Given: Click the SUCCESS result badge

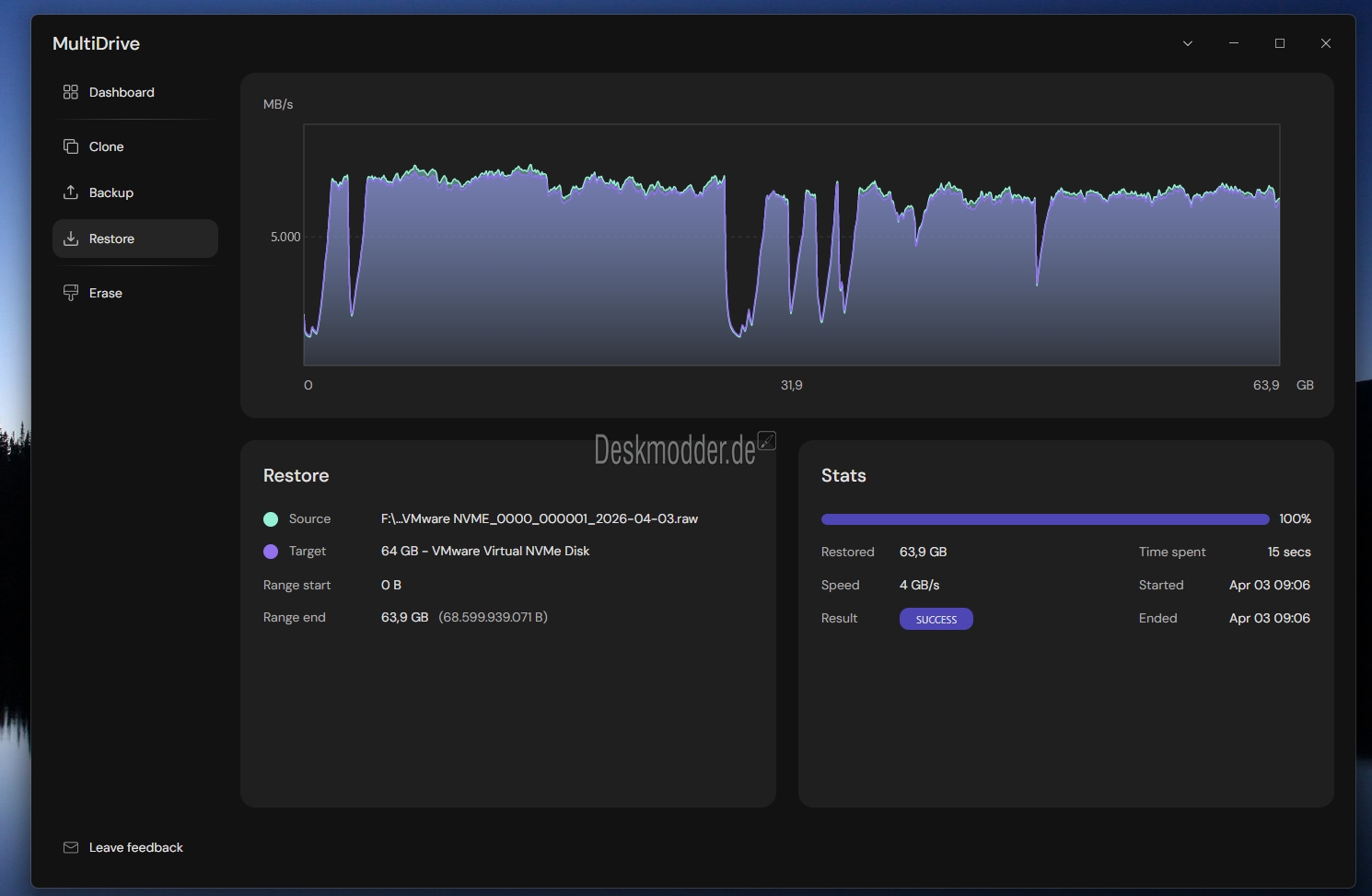Looking at the screenshot, I should pos(936,619).
